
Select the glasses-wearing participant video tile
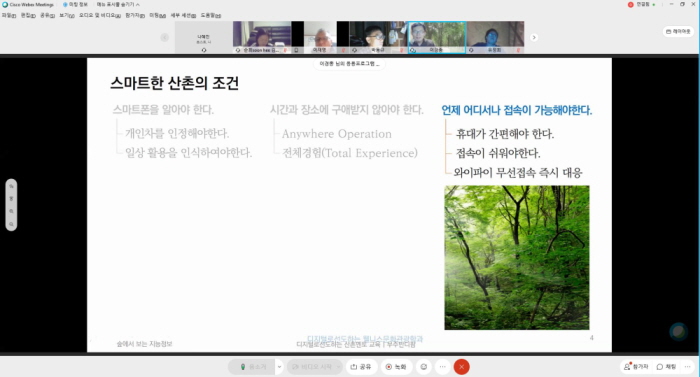pyautogui.click(x=378, y=38)
